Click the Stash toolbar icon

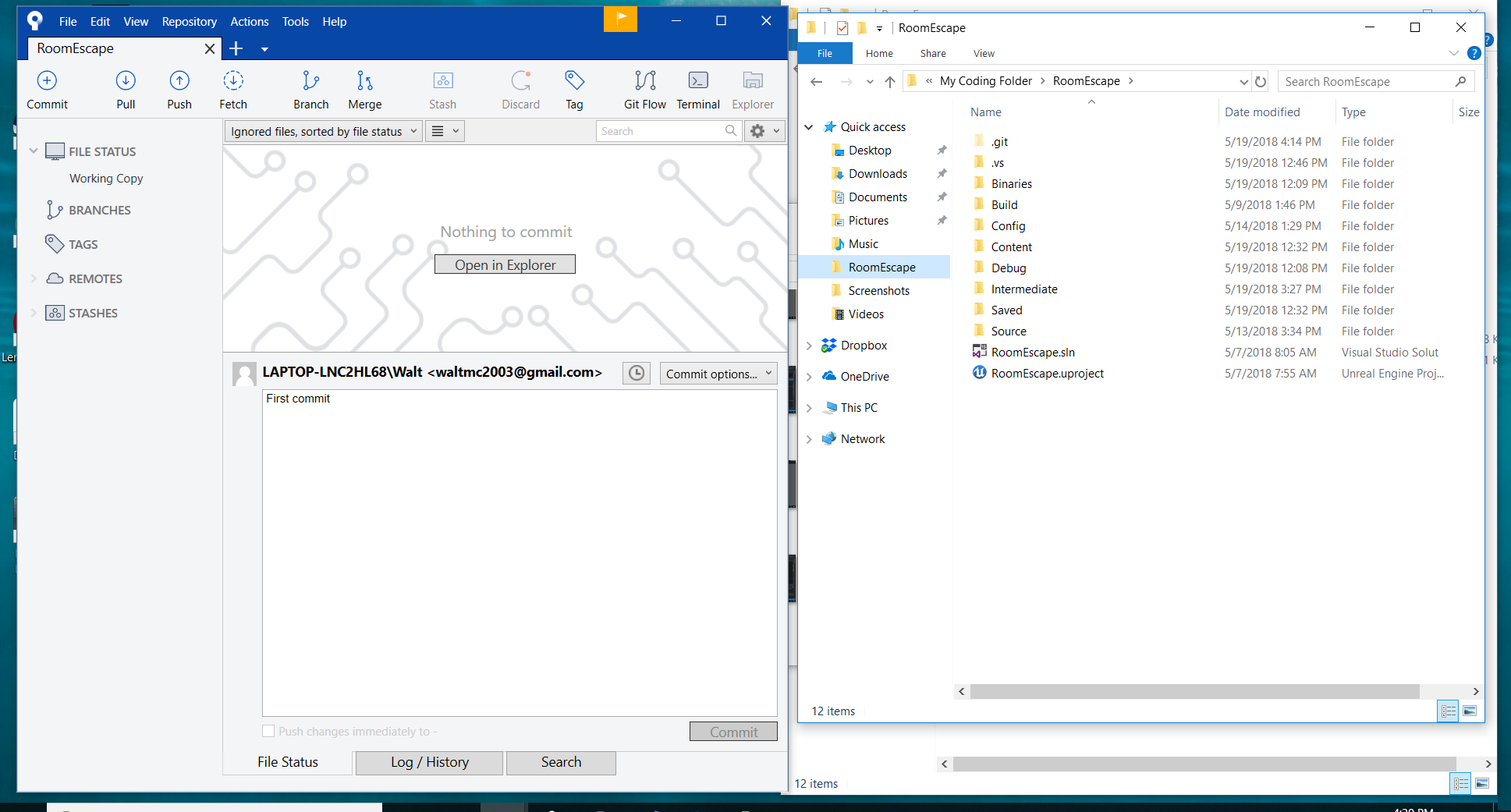443,90
